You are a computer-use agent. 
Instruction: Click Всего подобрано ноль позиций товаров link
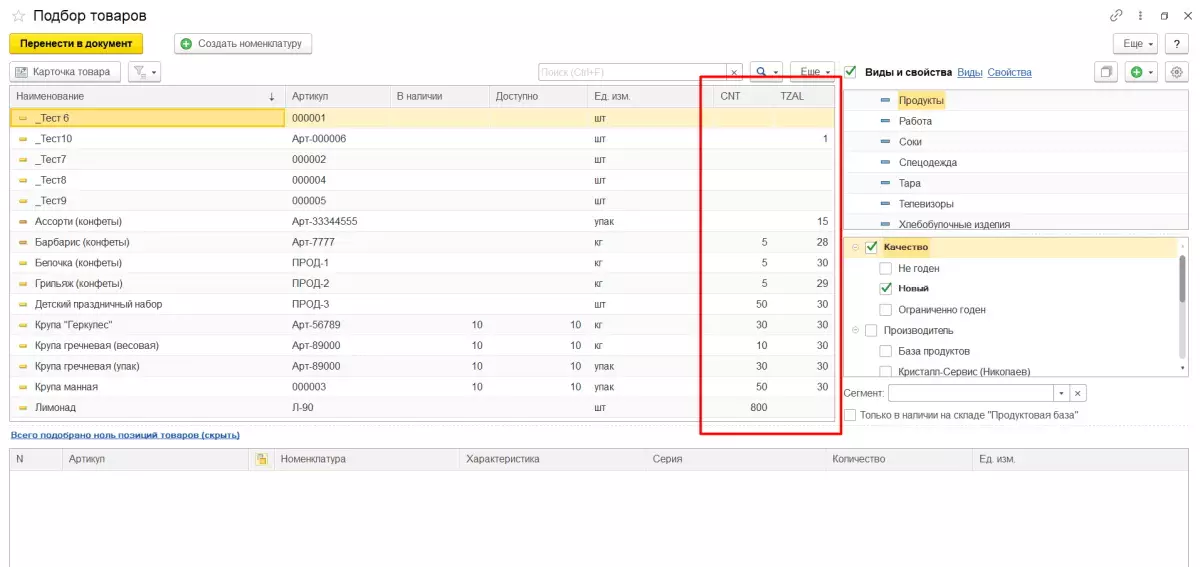coord(125,435)
